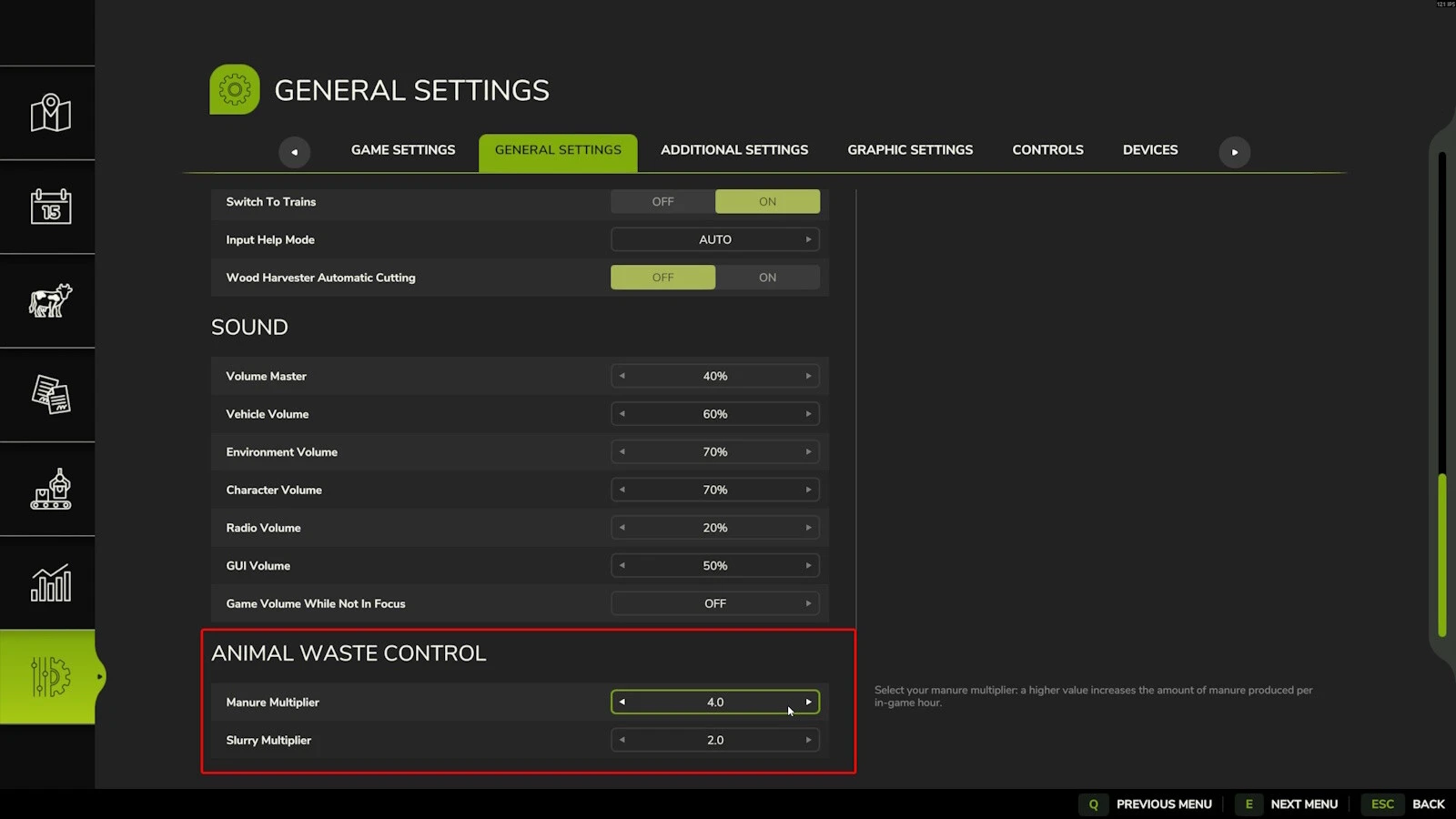
Task: Open the contracts documents icon page
Action: point(51,395)
